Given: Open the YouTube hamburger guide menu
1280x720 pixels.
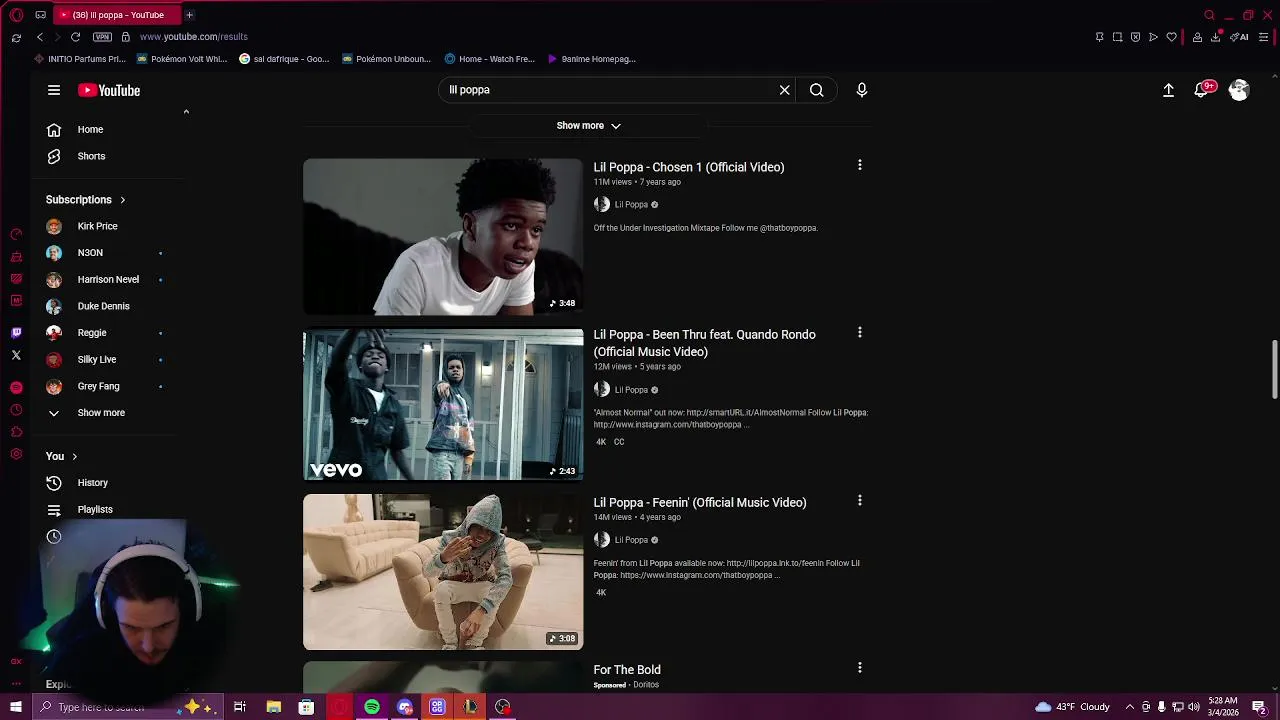Looking at the screenshot, I should [54, 90].
